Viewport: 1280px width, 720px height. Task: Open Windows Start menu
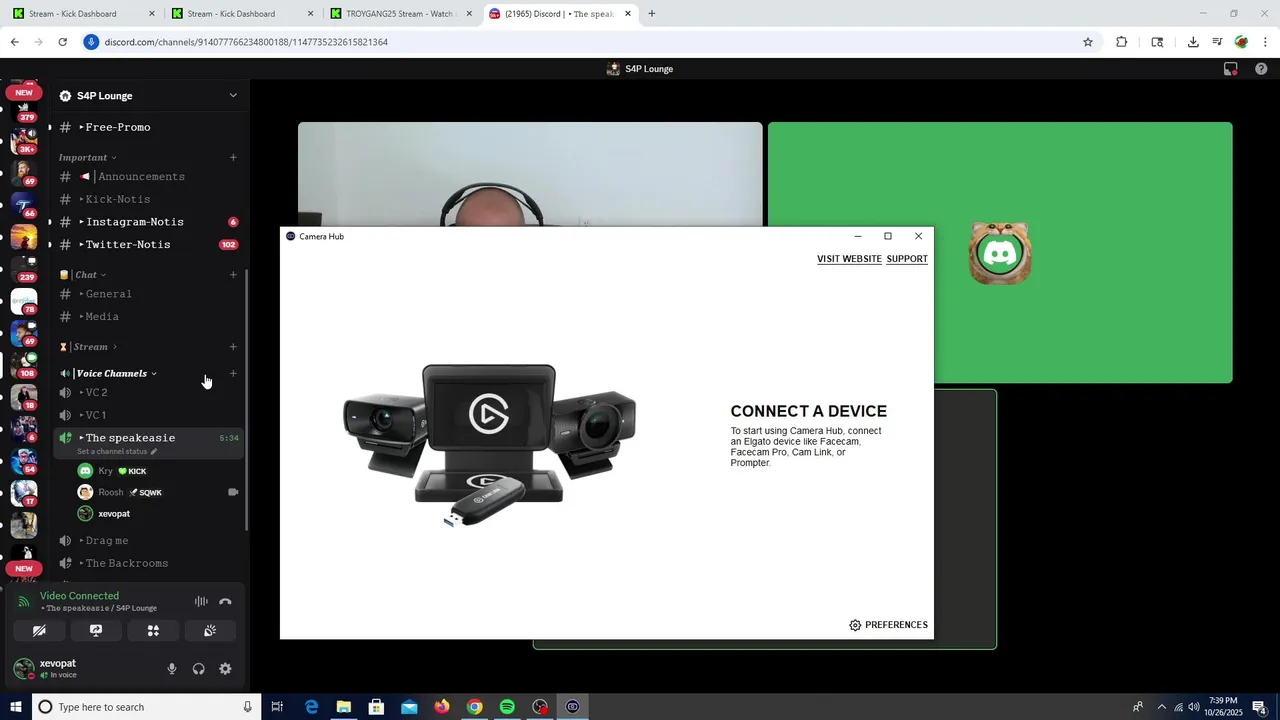15,707
